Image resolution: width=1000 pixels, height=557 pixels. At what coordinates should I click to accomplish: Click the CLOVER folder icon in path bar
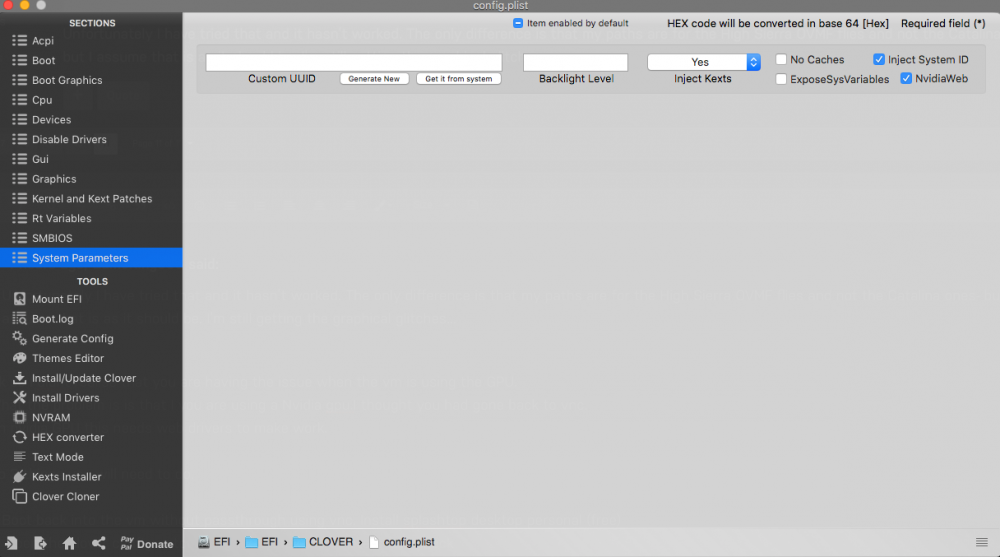(299, 542)
